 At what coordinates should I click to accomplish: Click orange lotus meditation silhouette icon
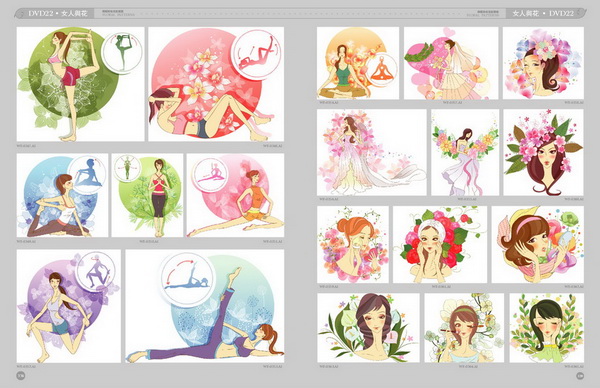383,70
